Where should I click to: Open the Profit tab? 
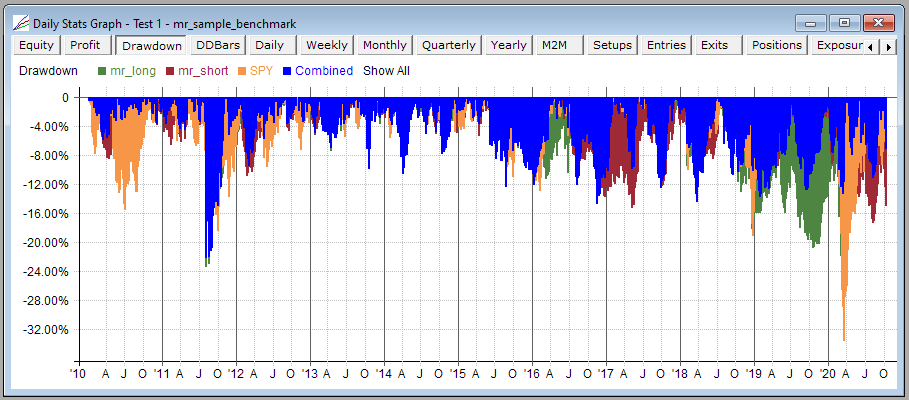pos(85,45)
